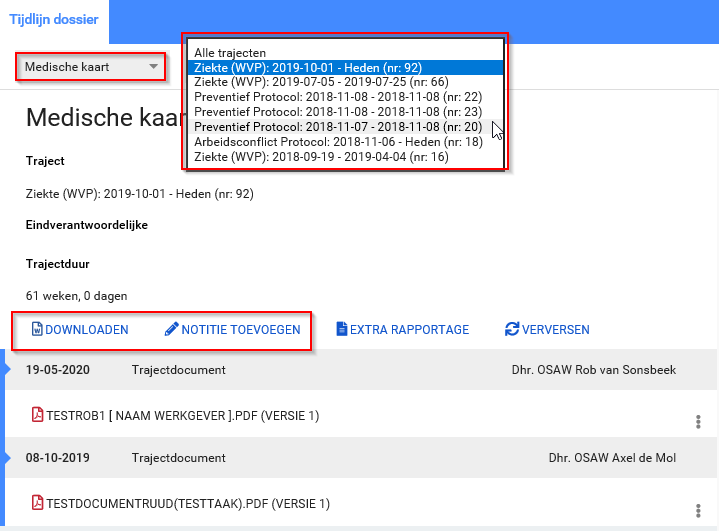Open the PDF icon of TESTDOCUMENTRUUD file
Screen dimensions: 719x531
(38, 503)
